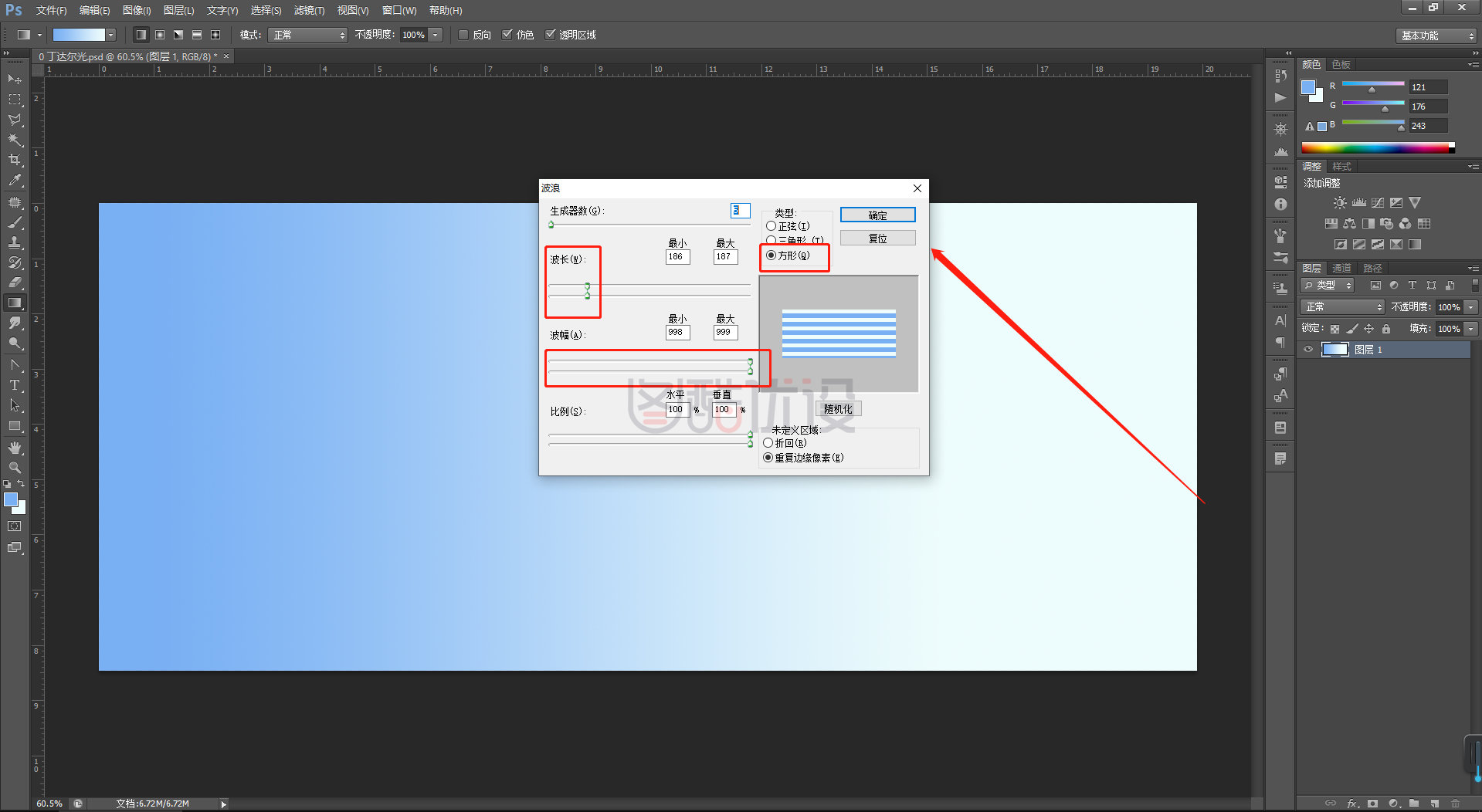Add Brightness/Contrast adjustment icon
The height and width of the screenshot is (812, 1482).
(x=1340, y=203)
